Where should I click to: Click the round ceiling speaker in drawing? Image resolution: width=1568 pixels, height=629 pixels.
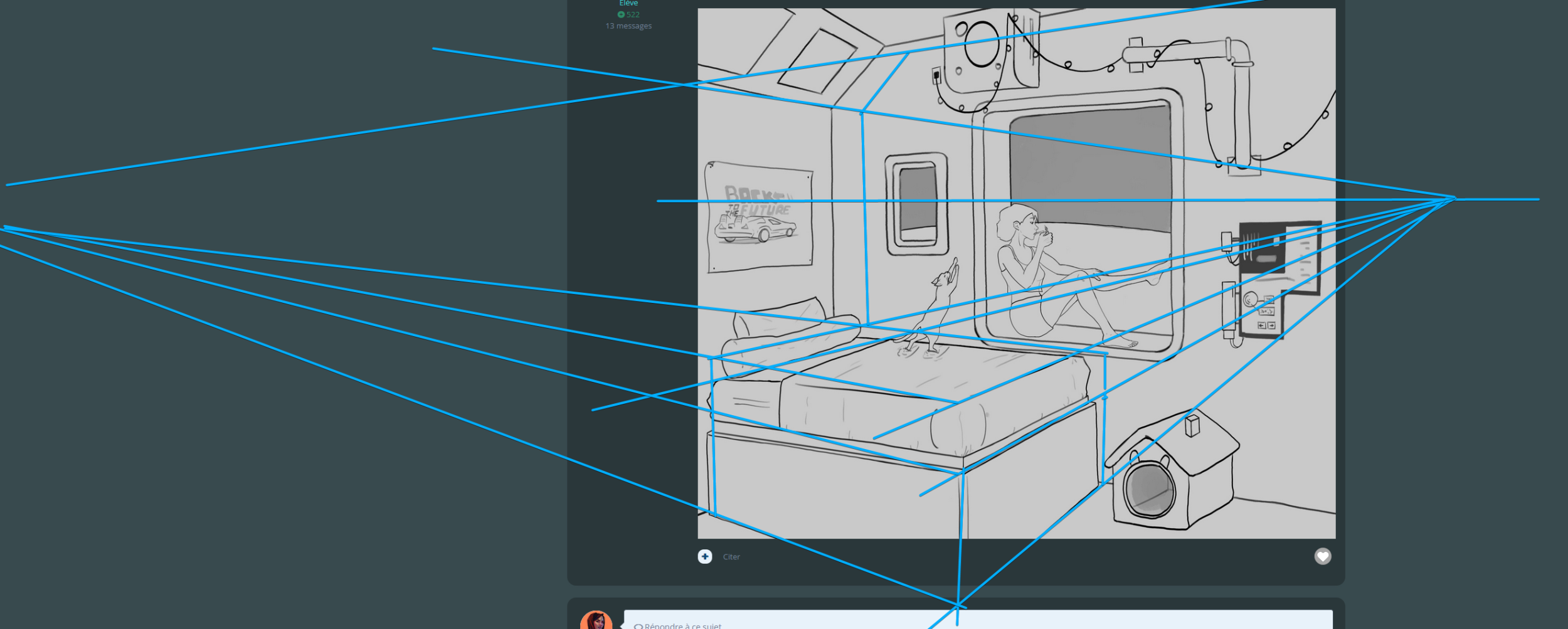click(981, 44)
